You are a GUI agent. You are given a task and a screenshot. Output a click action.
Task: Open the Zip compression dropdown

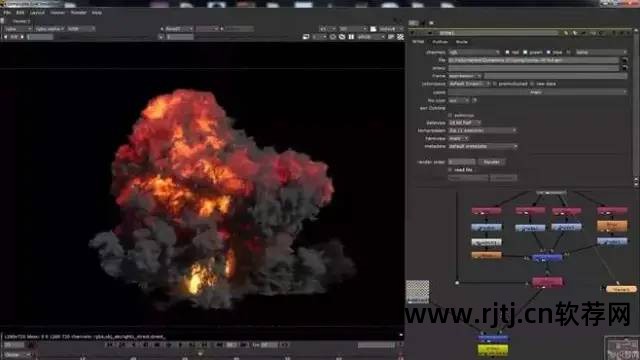click(482, 131)
